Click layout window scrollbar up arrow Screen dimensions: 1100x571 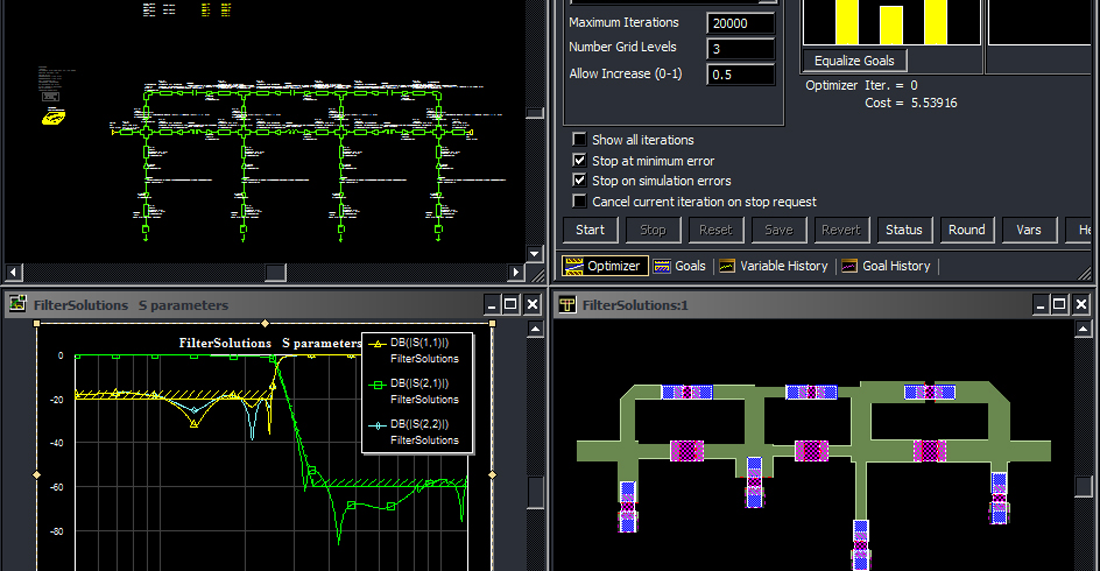click(1084, 329)
